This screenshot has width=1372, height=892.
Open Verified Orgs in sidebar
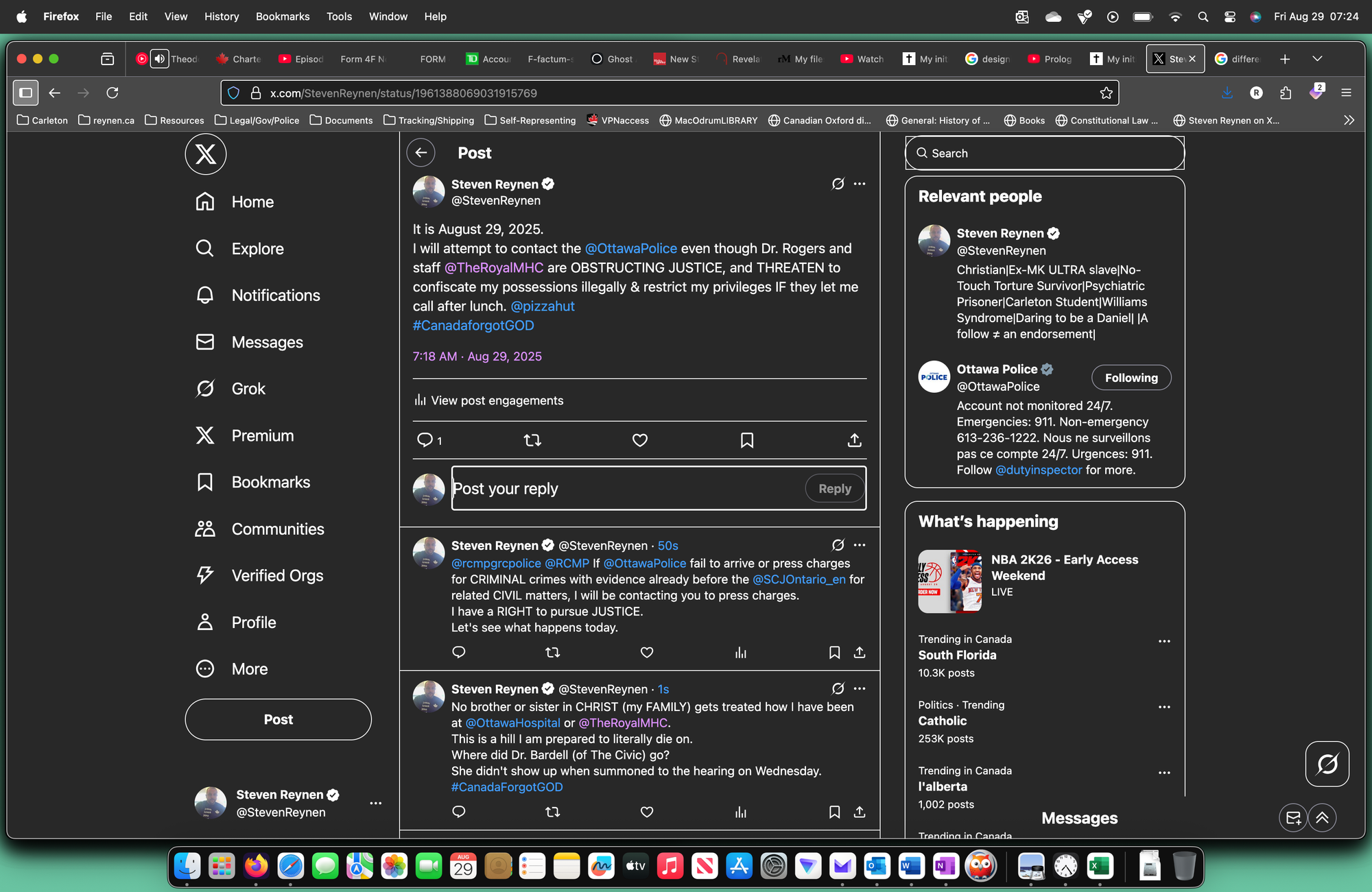[x=259, y=575]
